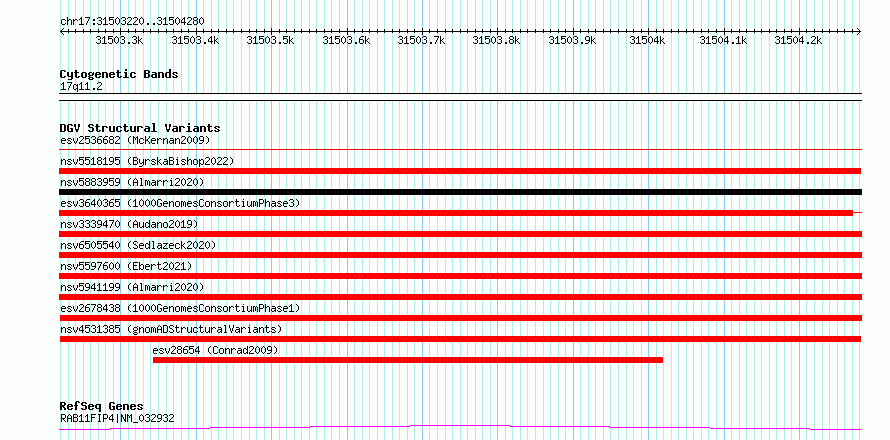
Task: Select the red bar under nsv5941199
Action: click(460, 297)
